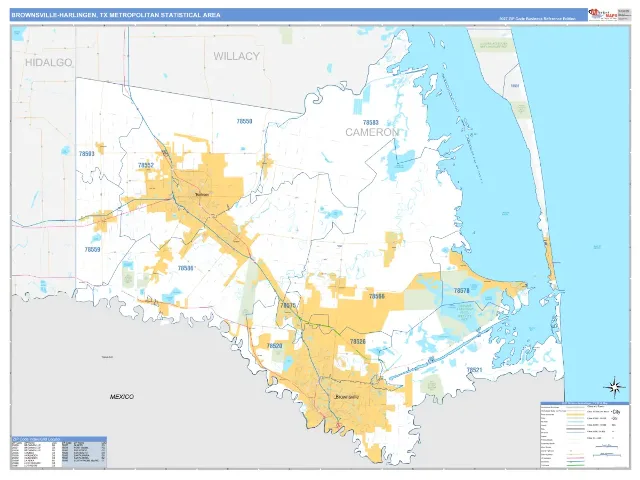The image size is (640, 480).
Task: Select the HIDALGO county label
Action: (49, 62)
